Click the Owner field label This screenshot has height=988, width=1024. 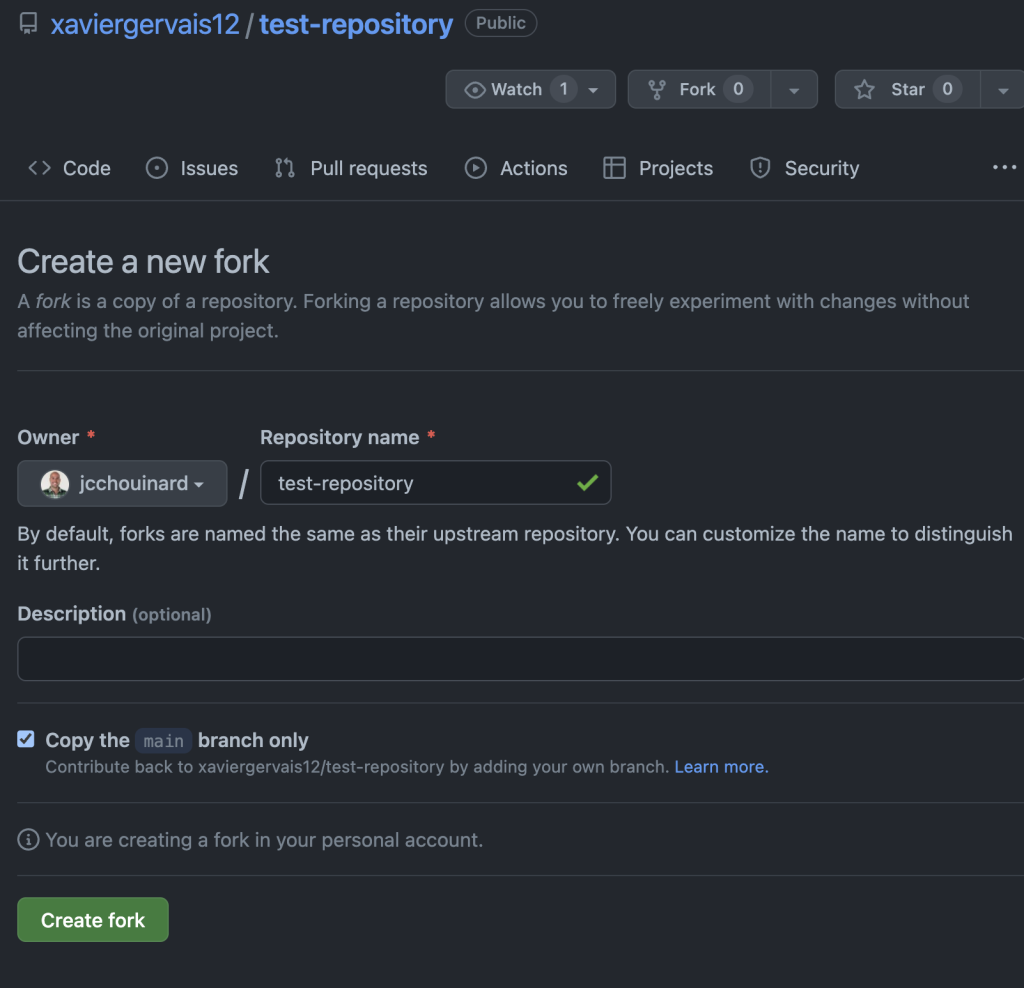(x=48, y=437)
